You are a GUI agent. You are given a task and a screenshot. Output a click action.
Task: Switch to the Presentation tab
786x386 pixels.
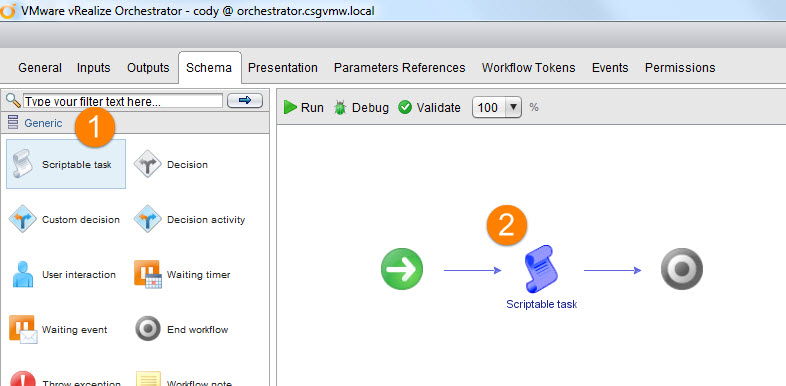(283, 68)
